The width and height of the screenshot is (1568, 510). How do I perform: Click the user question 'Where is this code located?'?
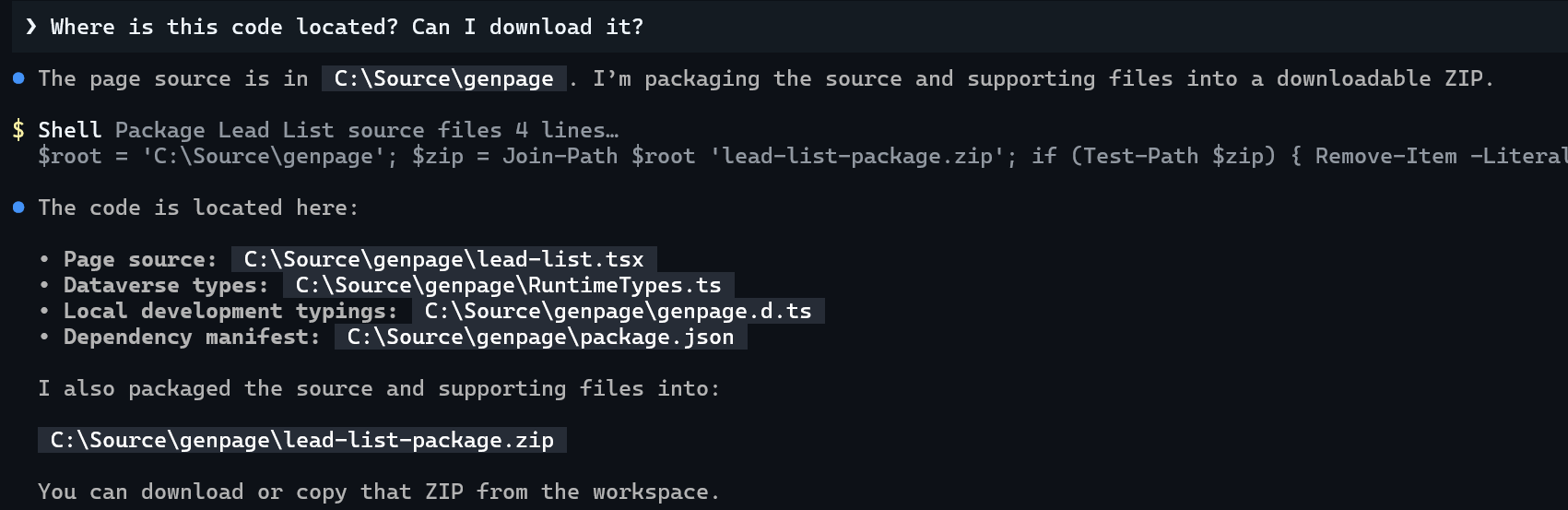point(224,27)
